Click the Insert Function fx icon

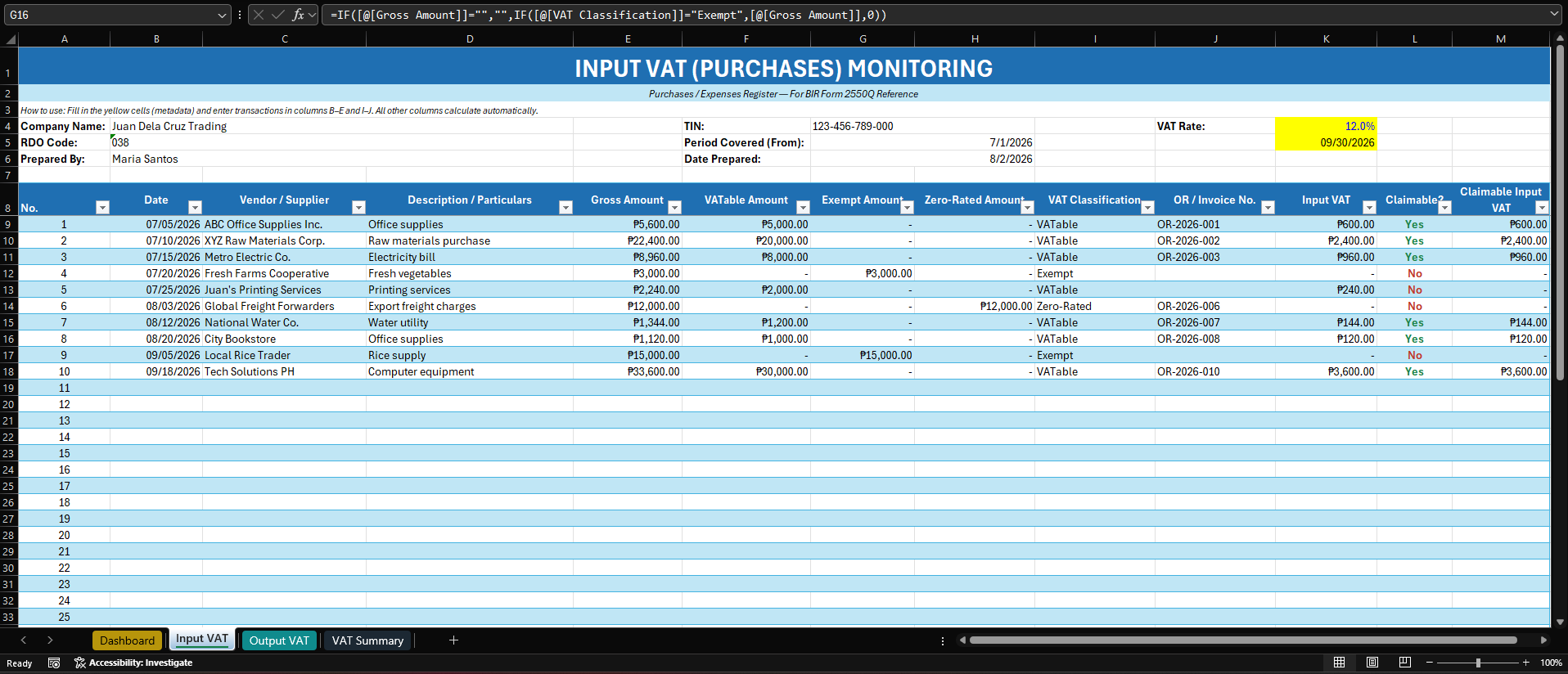[x=298, y=15]
